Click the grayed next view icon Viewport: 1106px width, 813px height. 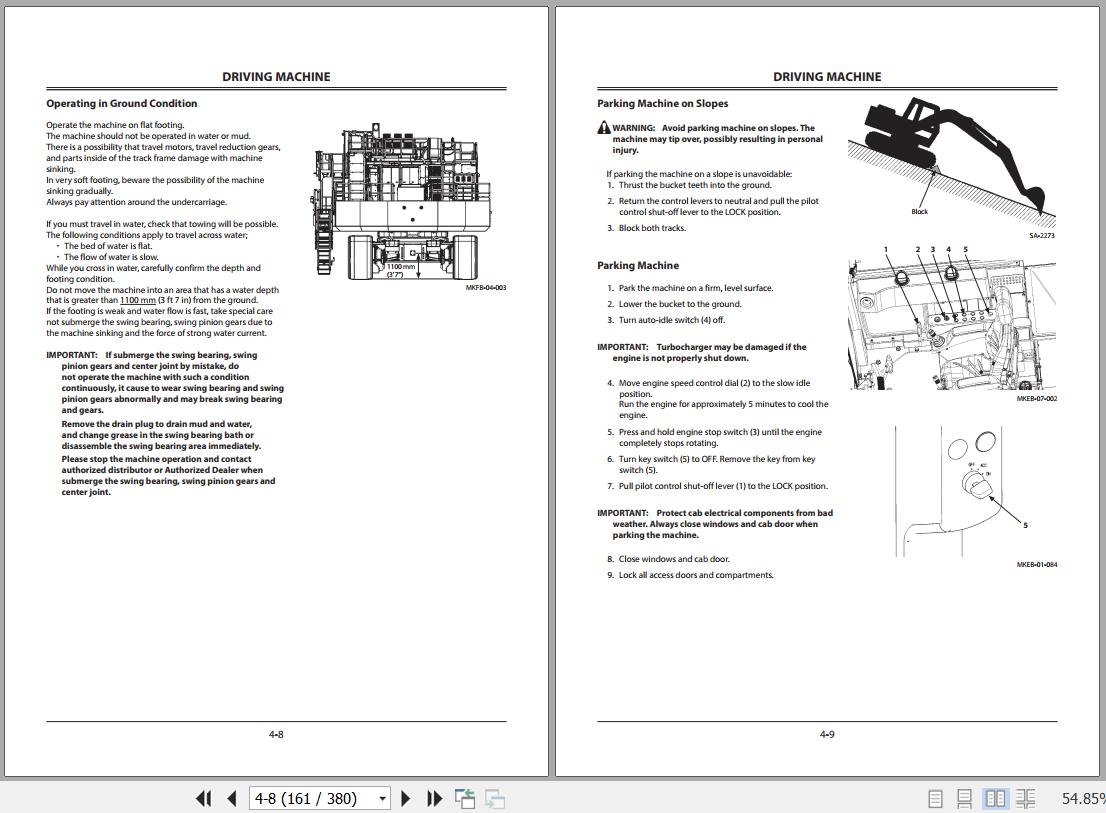click(x=494, y=798)
